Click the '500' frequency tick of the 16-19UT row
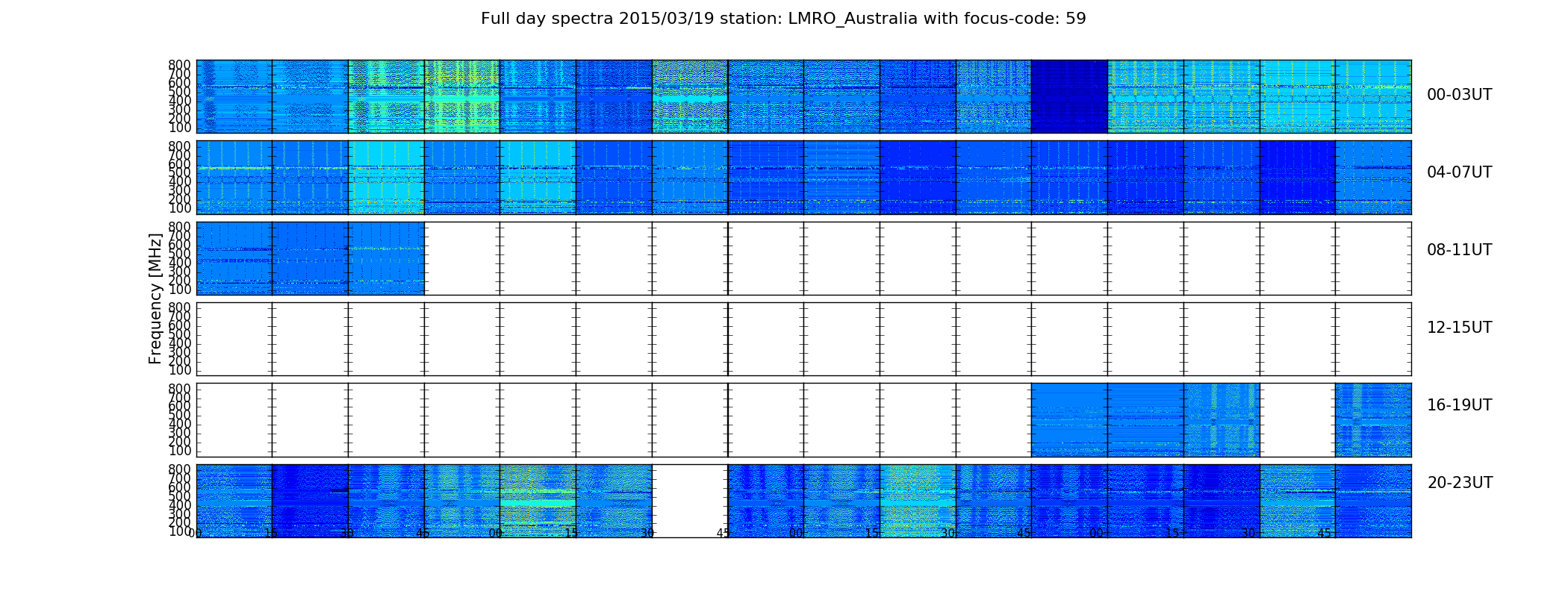Screen dimensions: 1568x597 point(180,416)
